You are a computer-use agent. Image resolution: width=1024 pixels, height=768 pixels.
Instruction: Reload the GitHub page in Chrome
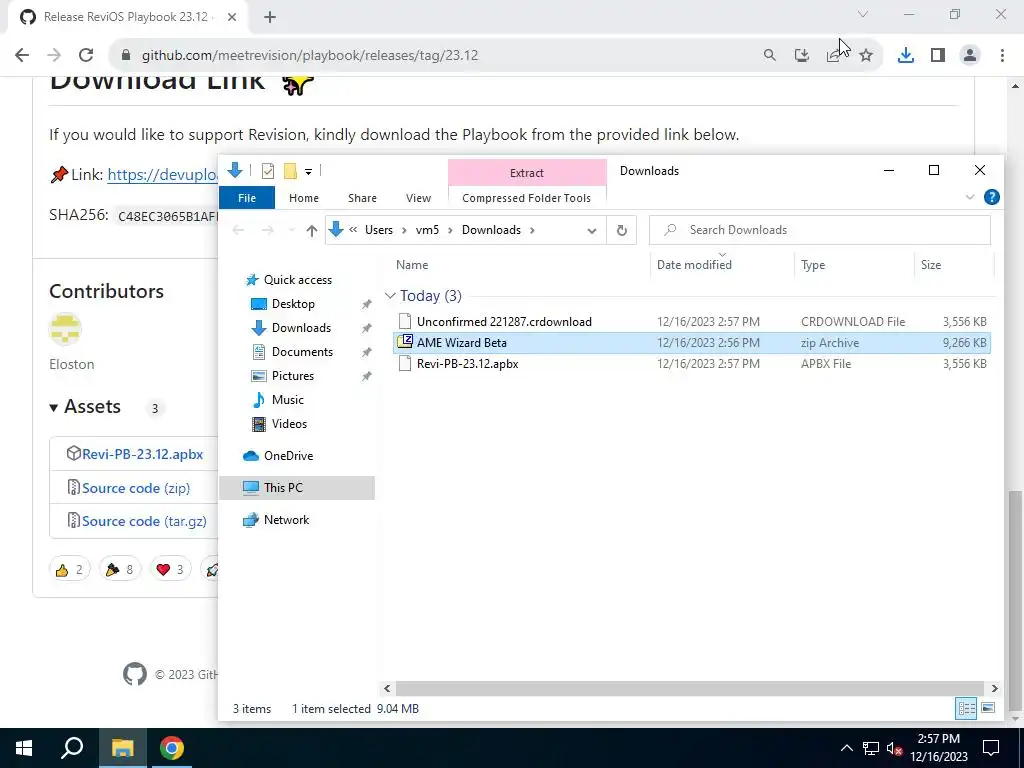pyautogui.click(x=86, y=56)
